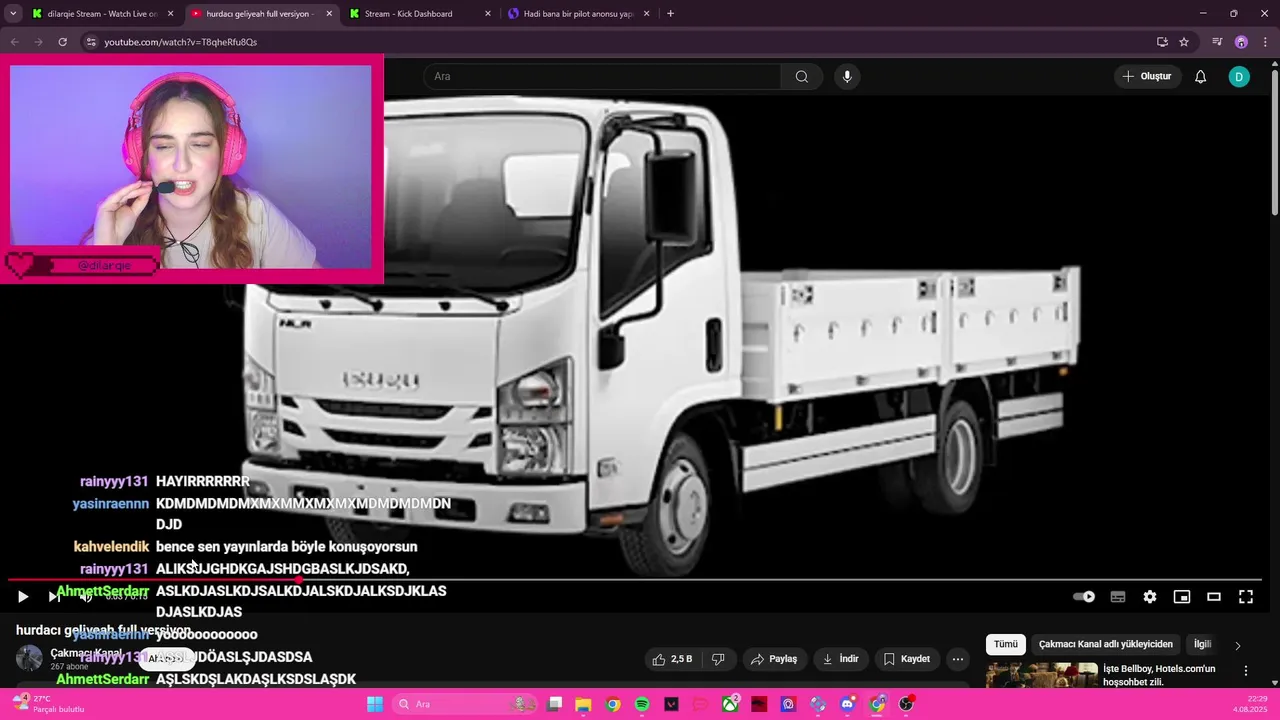Click the İndir download button
Image resolution: width=1280 pixels, height=720 pixels.
tap(840, 659)
